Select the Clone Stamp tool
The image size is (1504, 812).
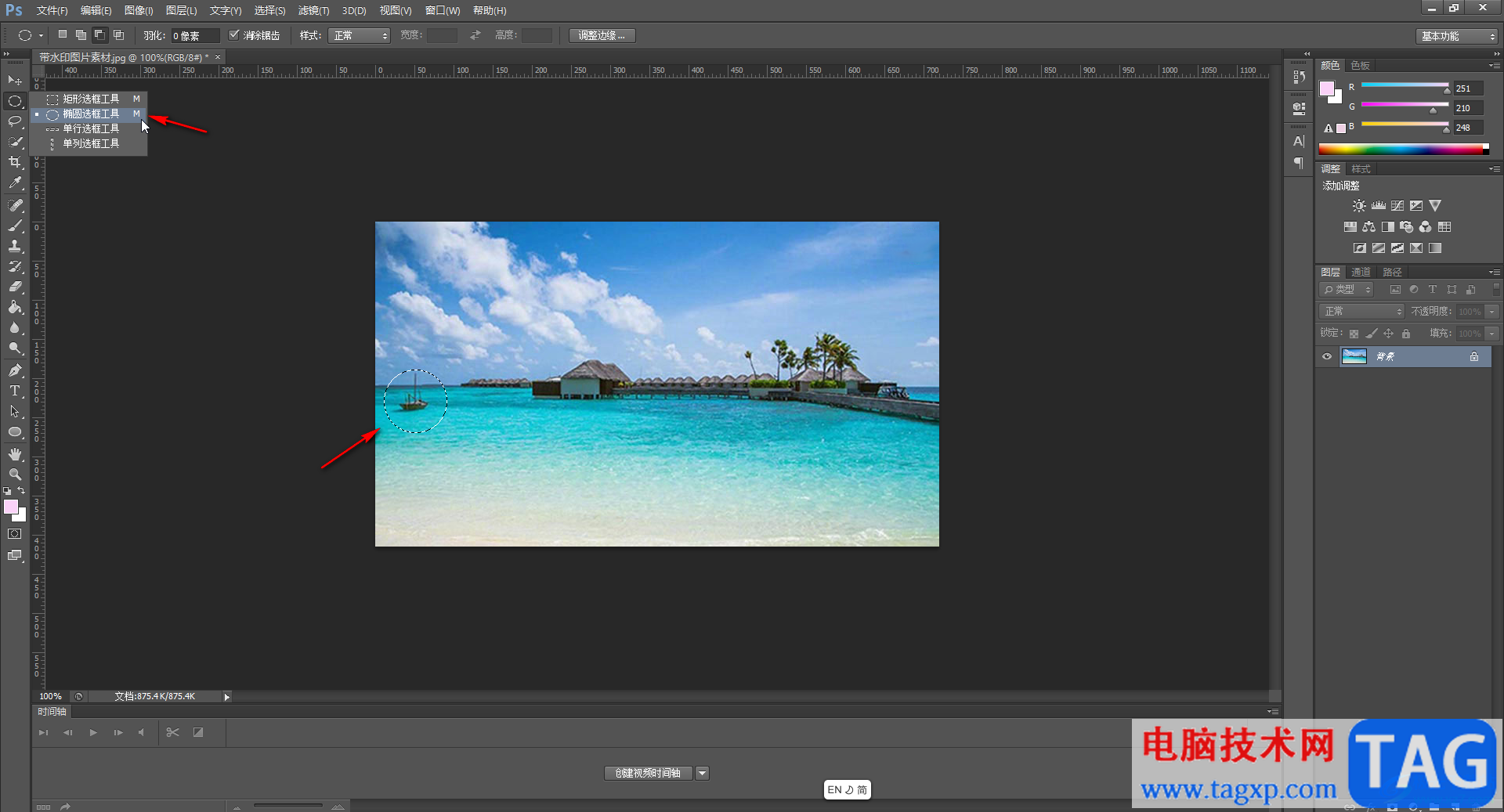[15, 246]
